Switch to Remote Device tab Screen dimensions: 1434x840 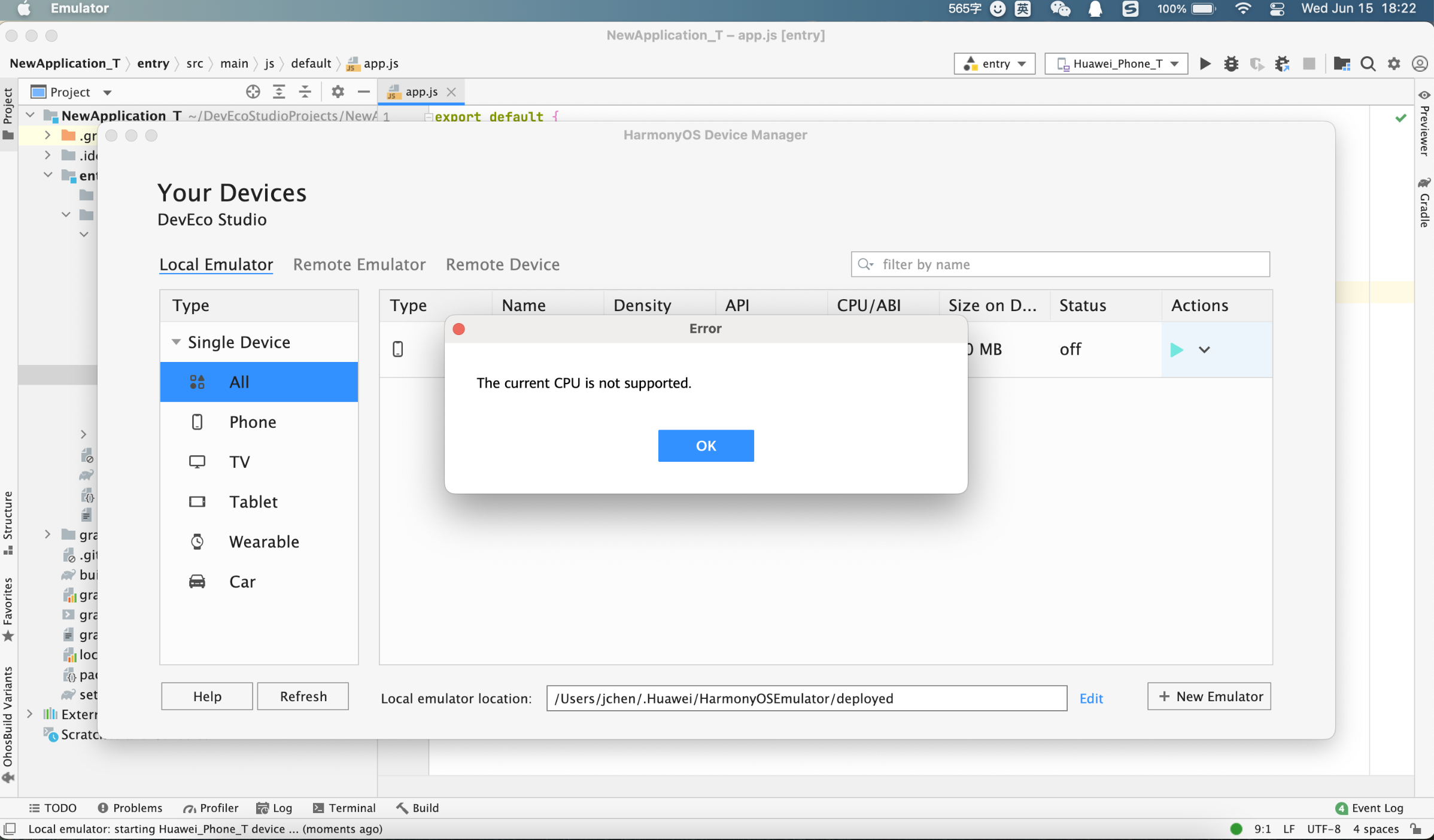click(503, 264)
